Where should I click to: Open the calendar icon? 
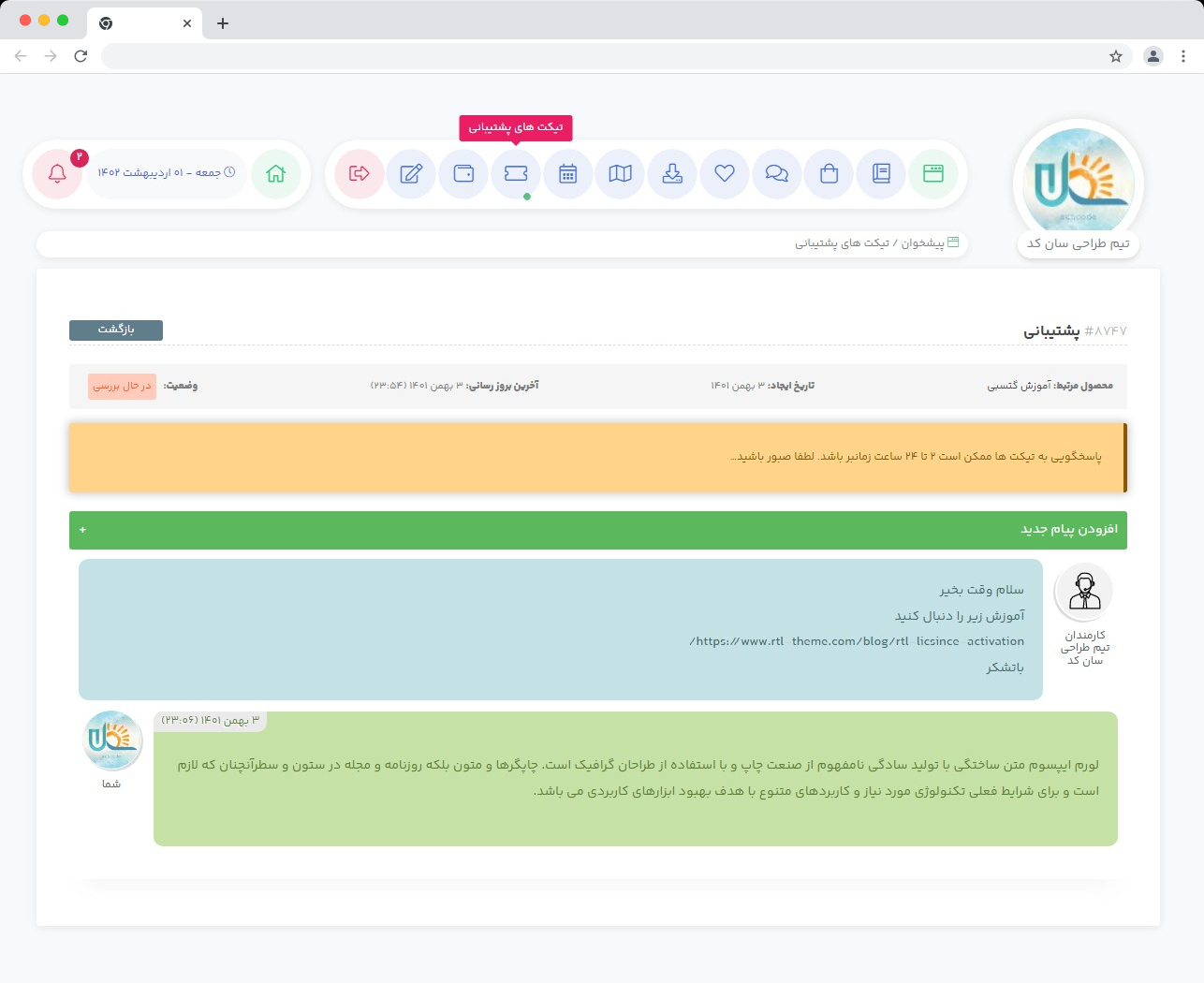tap(568, 174)
